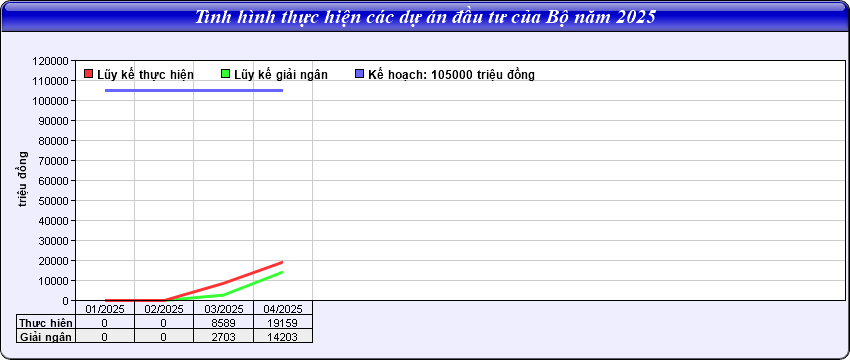Click the triệu đồng axis label
Viewport: 850px width, 360px height.
23,179
